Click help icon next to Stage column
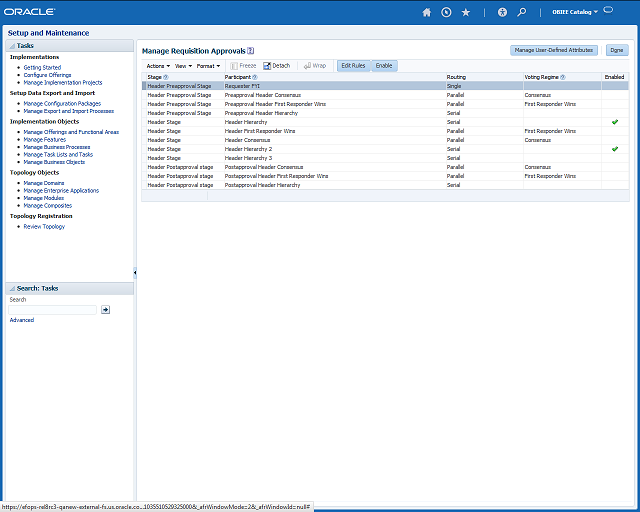Image resolution: width=640 pixels, height=512 pixels. (x=166, y=77)
